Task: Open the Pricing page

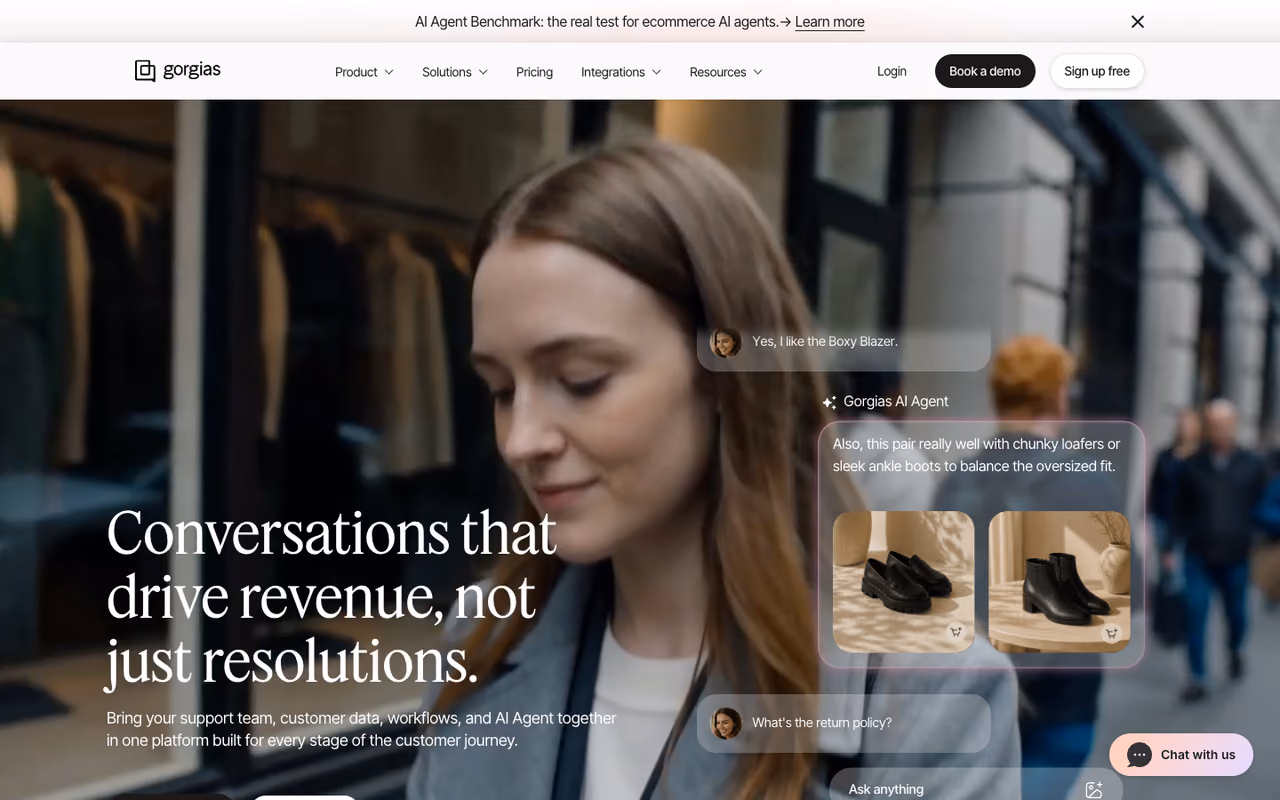Action: (534, 72)
